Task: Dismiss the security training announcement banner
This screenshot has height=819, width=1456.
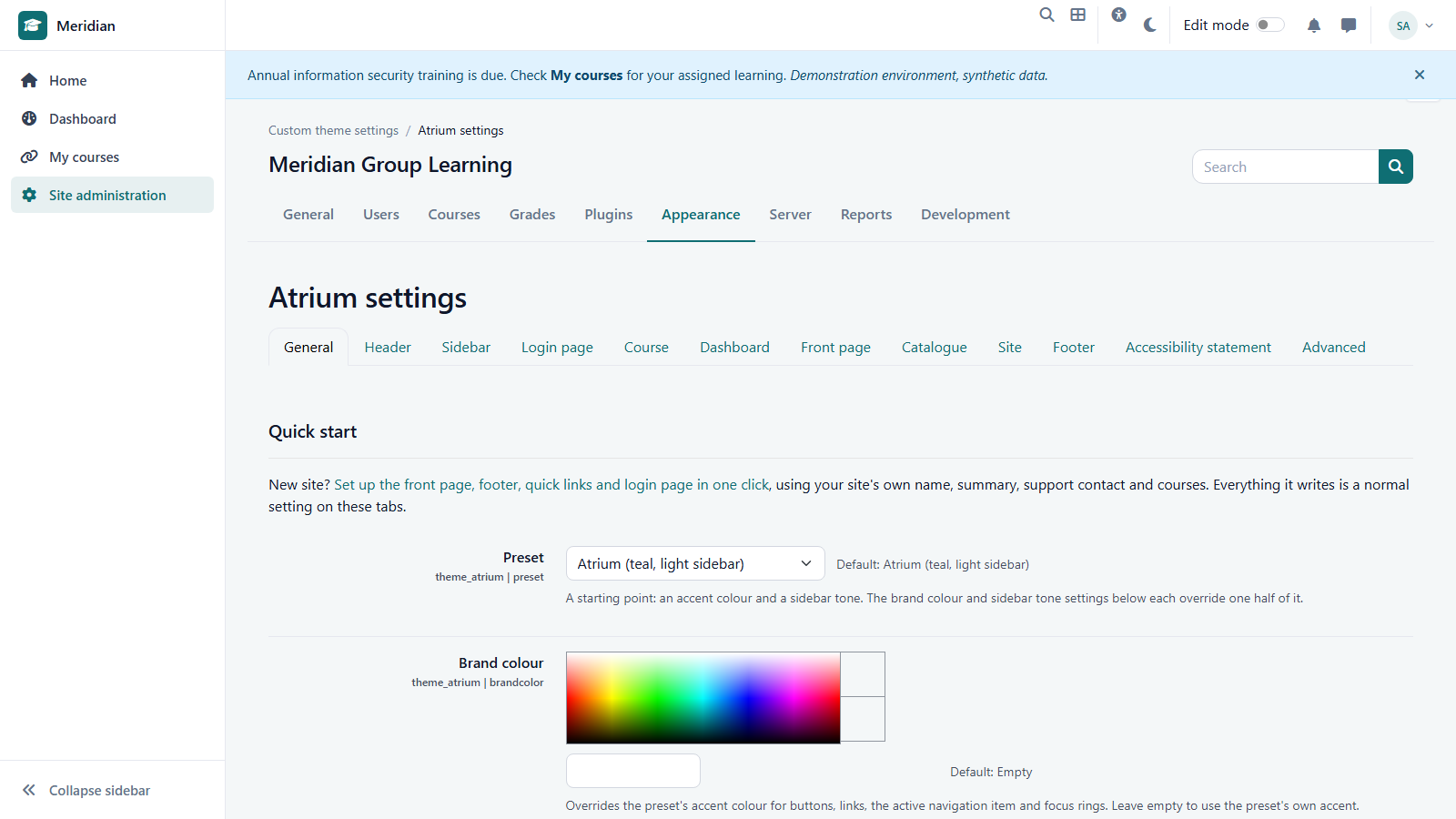Action: point(1420,75)
